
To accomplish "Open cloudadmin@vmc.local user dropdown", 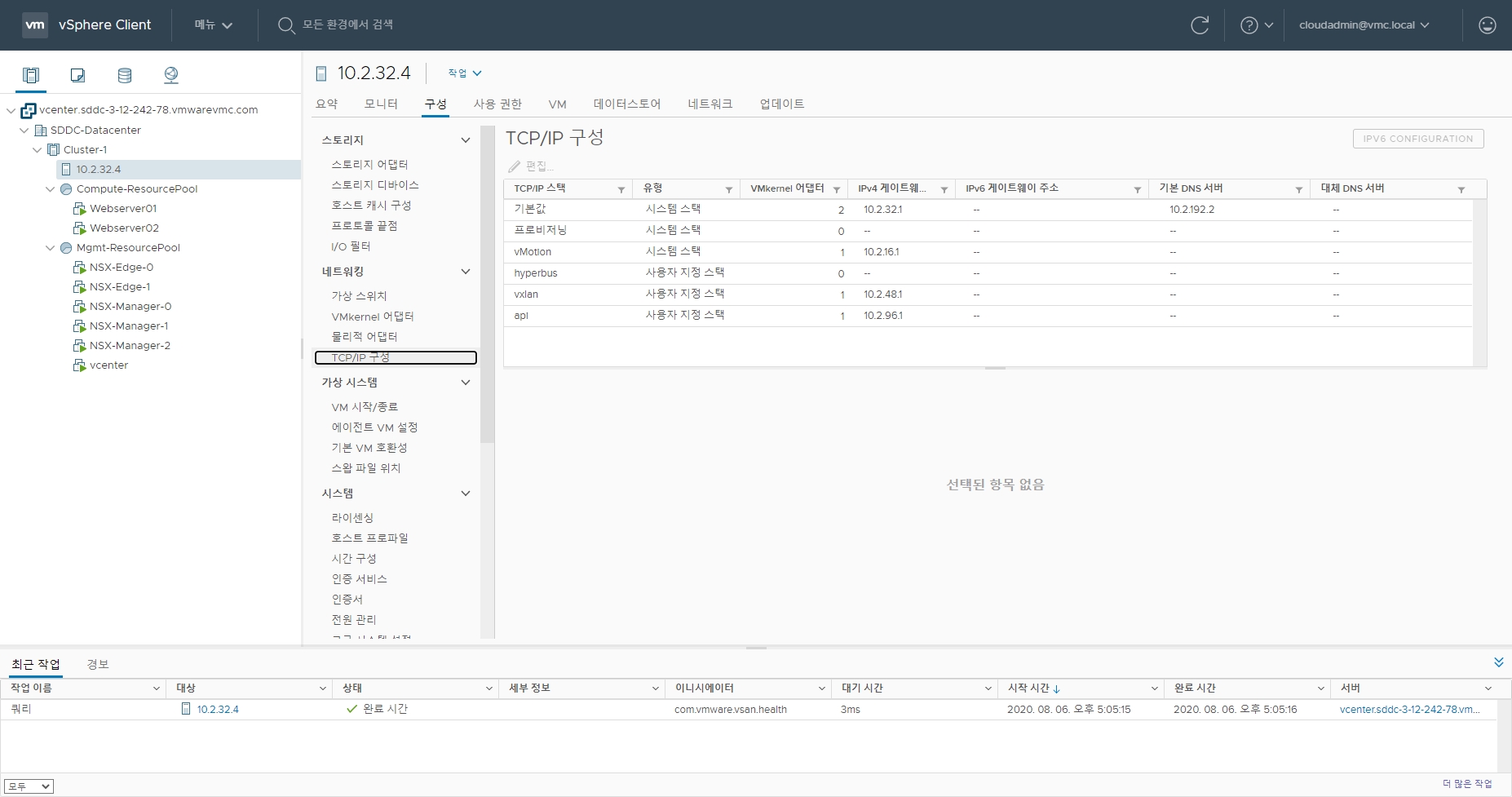I will click(1364, 25).
